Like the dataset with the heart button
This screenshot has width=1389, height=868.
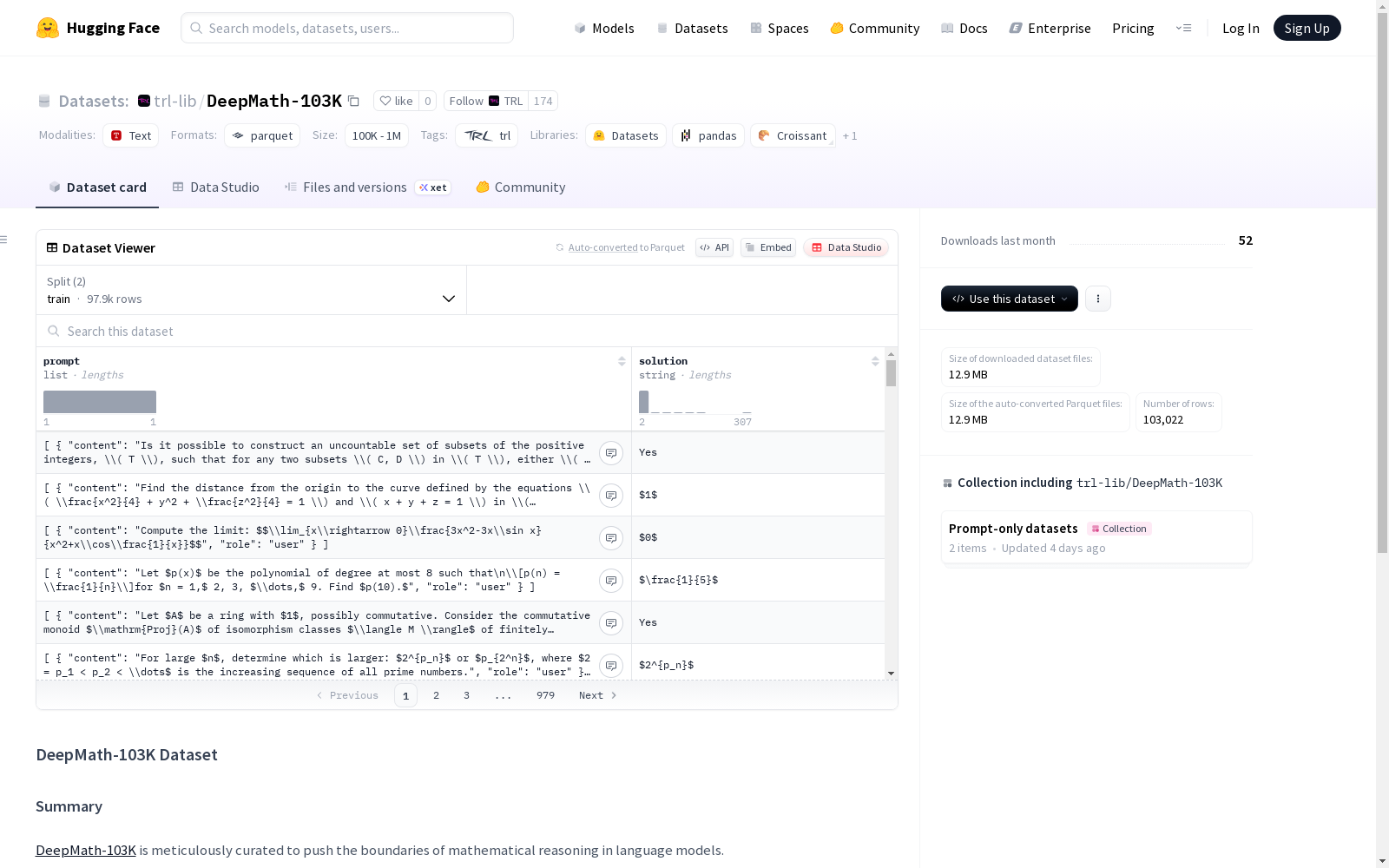coord(396,101)
